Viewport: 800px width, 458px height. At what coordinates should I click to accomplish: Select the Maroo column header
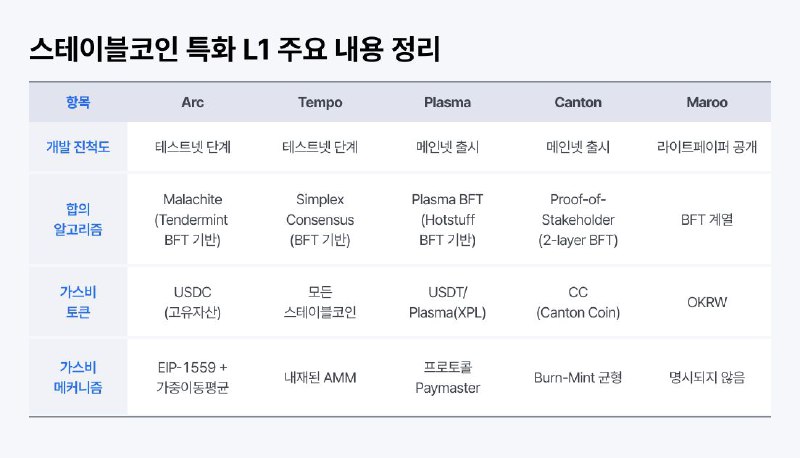click(x=707, y=102)
